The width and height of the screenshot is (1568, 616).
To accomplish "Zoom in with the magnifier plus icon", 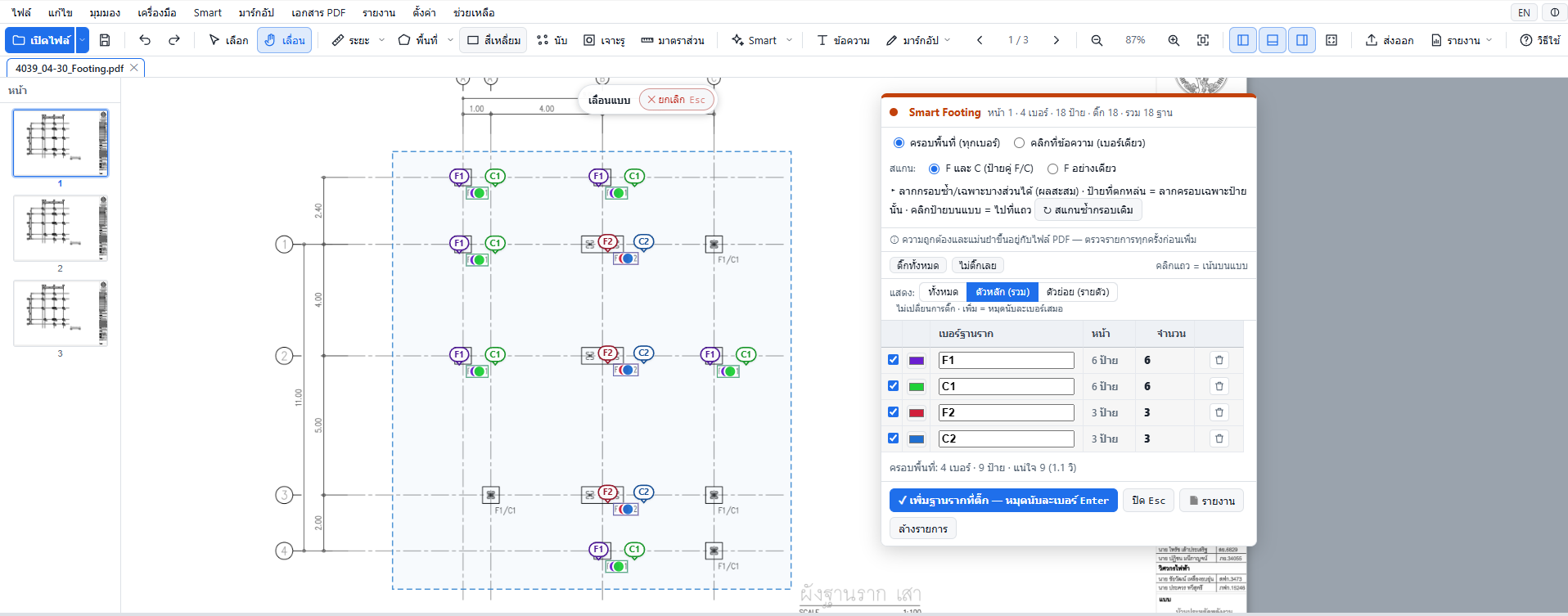I will pos(1174,40).
